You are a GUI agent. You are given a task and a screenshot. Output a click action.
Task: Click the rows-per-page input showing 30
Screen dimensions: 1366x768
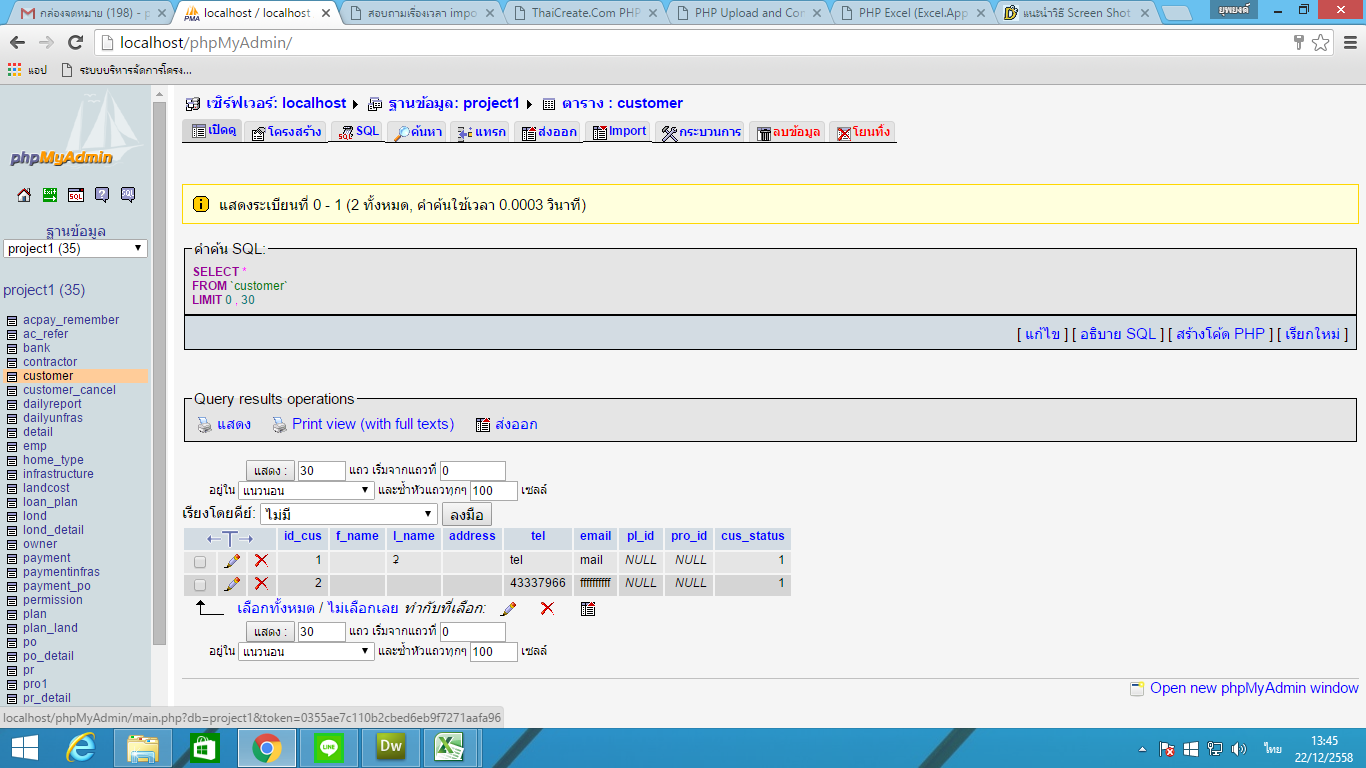pos(320,469)
